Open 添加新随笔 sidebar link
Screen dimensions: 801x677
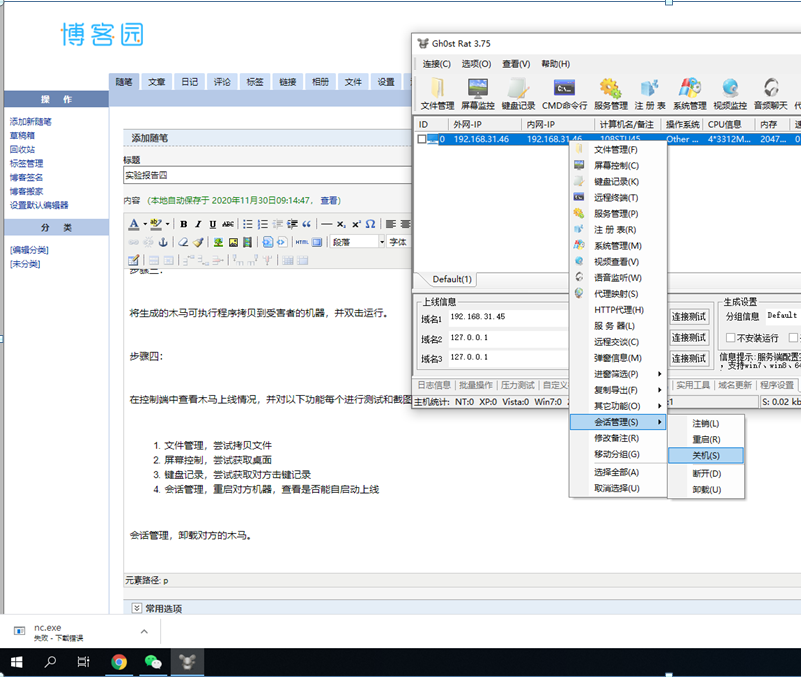[31, 122]
